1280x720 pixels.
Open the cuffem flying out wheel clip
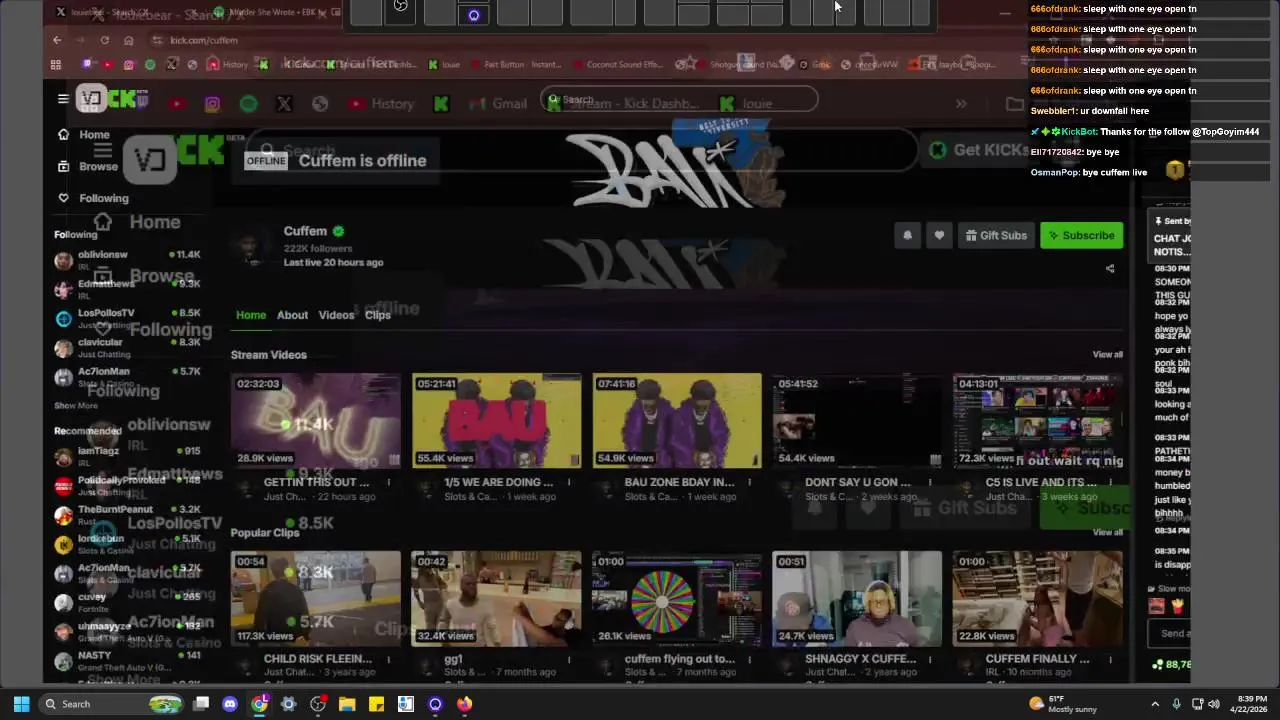point(677,598)
